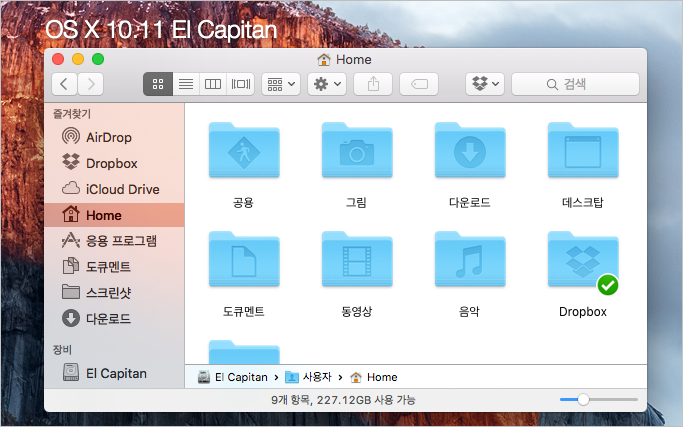Click the status bar item count text

(343, 400)
